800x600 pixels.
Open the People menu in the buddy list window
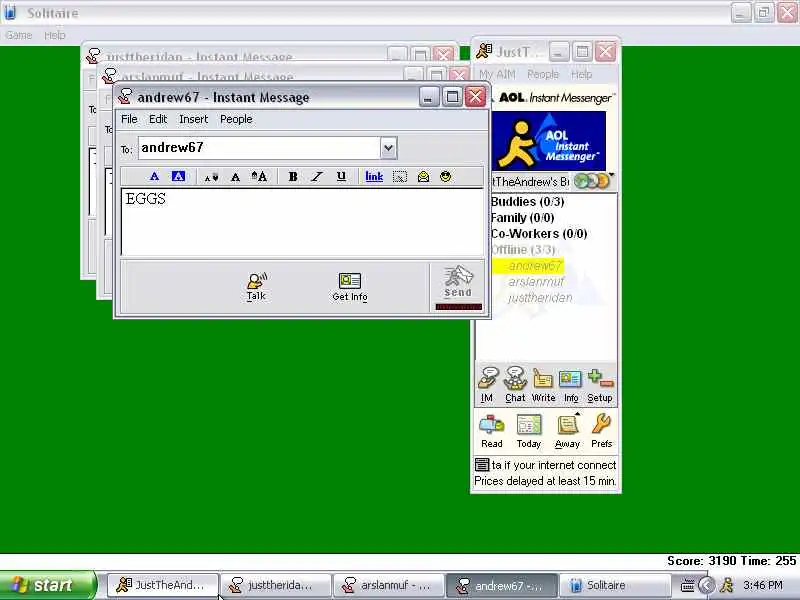(543, 74)
